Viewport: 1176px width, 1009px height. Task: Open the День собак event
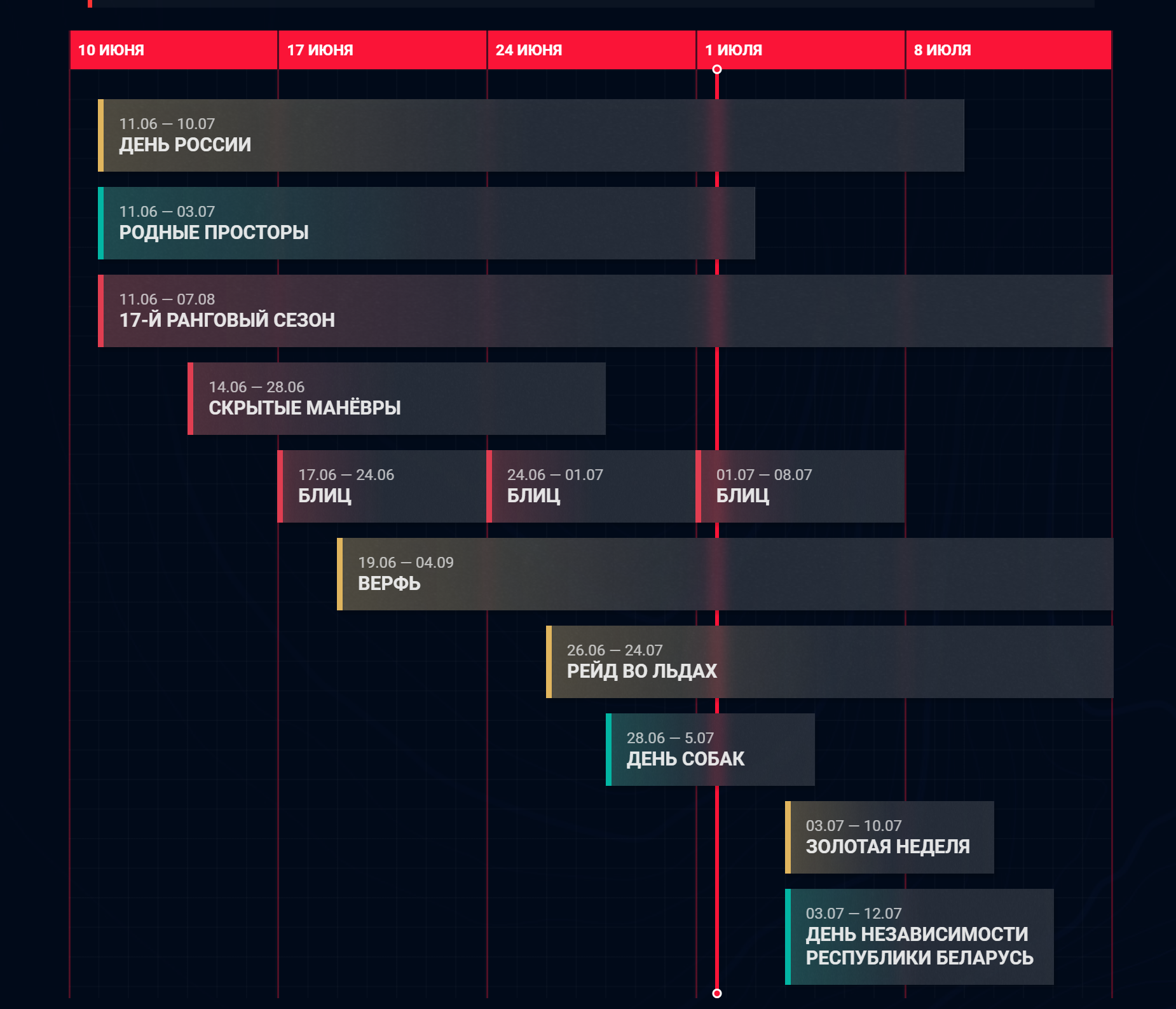710,750
